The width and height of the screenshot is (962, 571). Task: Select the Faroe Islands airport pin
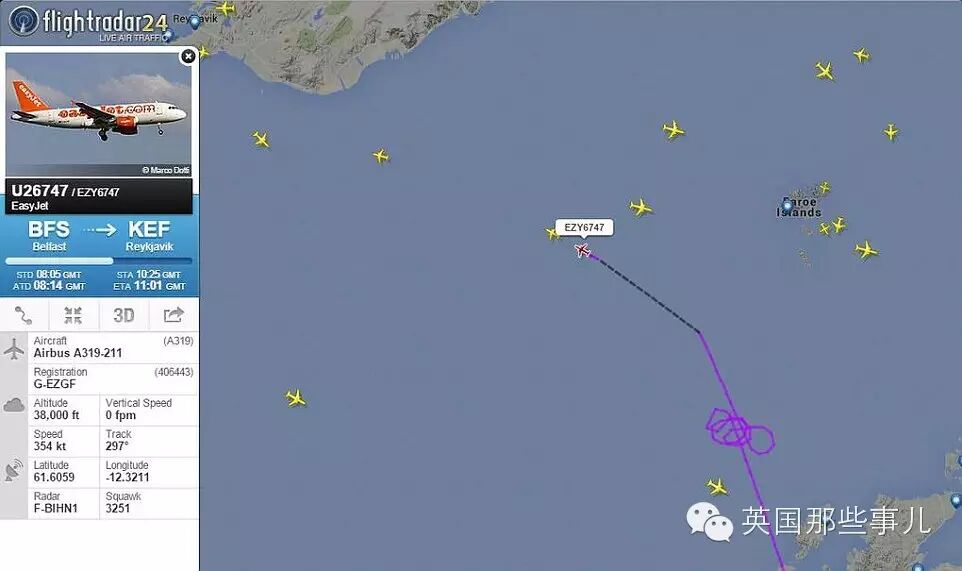[x=787, y=205]
